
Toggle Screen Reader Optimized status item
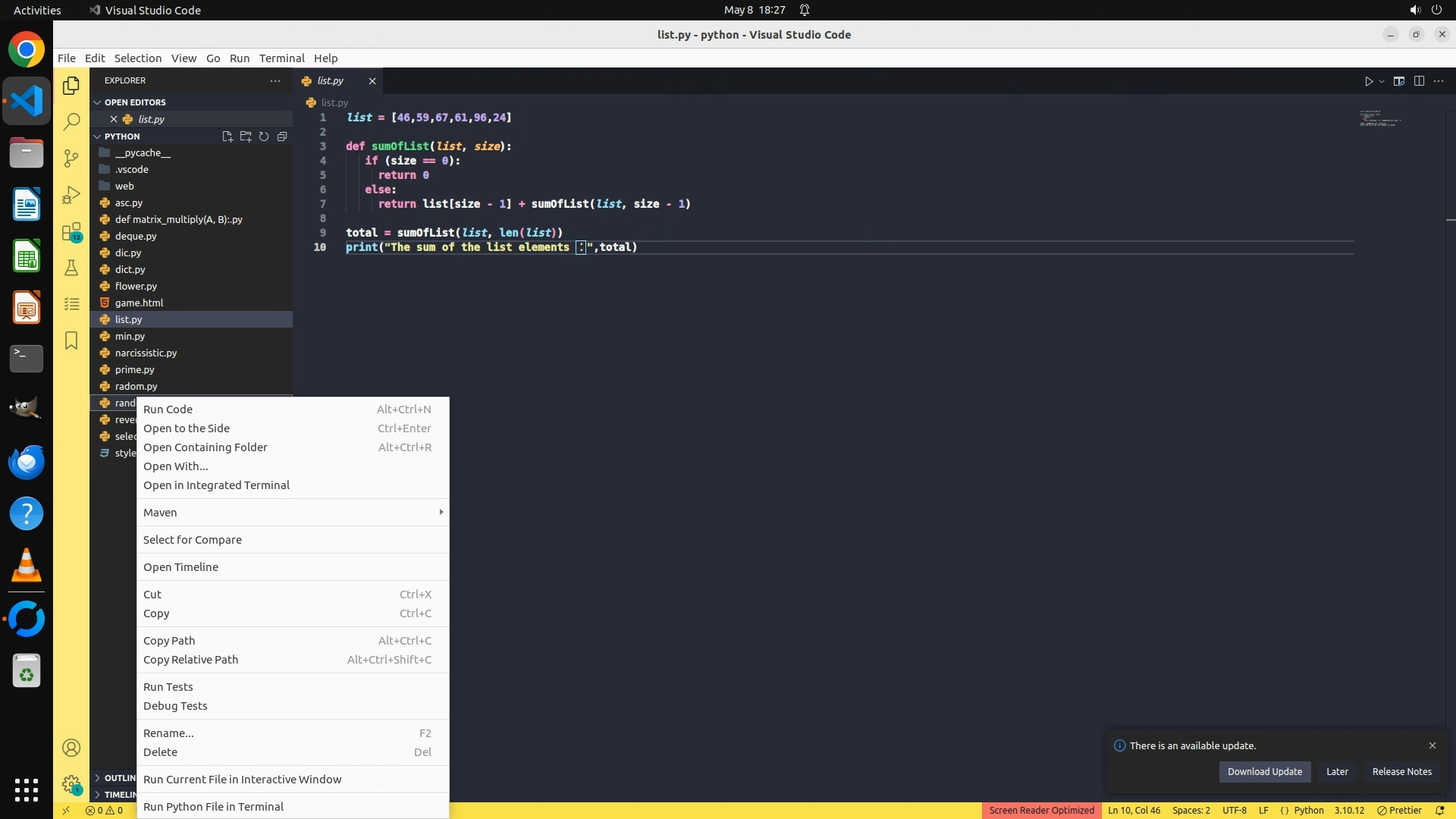[x=1041, y=810]
